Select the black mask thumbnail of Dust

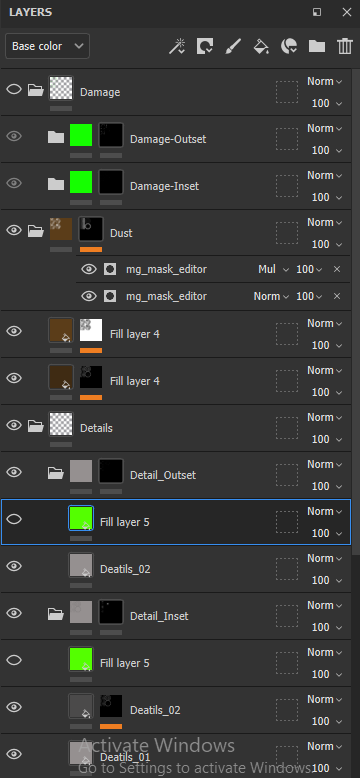(x=91, y=229)
